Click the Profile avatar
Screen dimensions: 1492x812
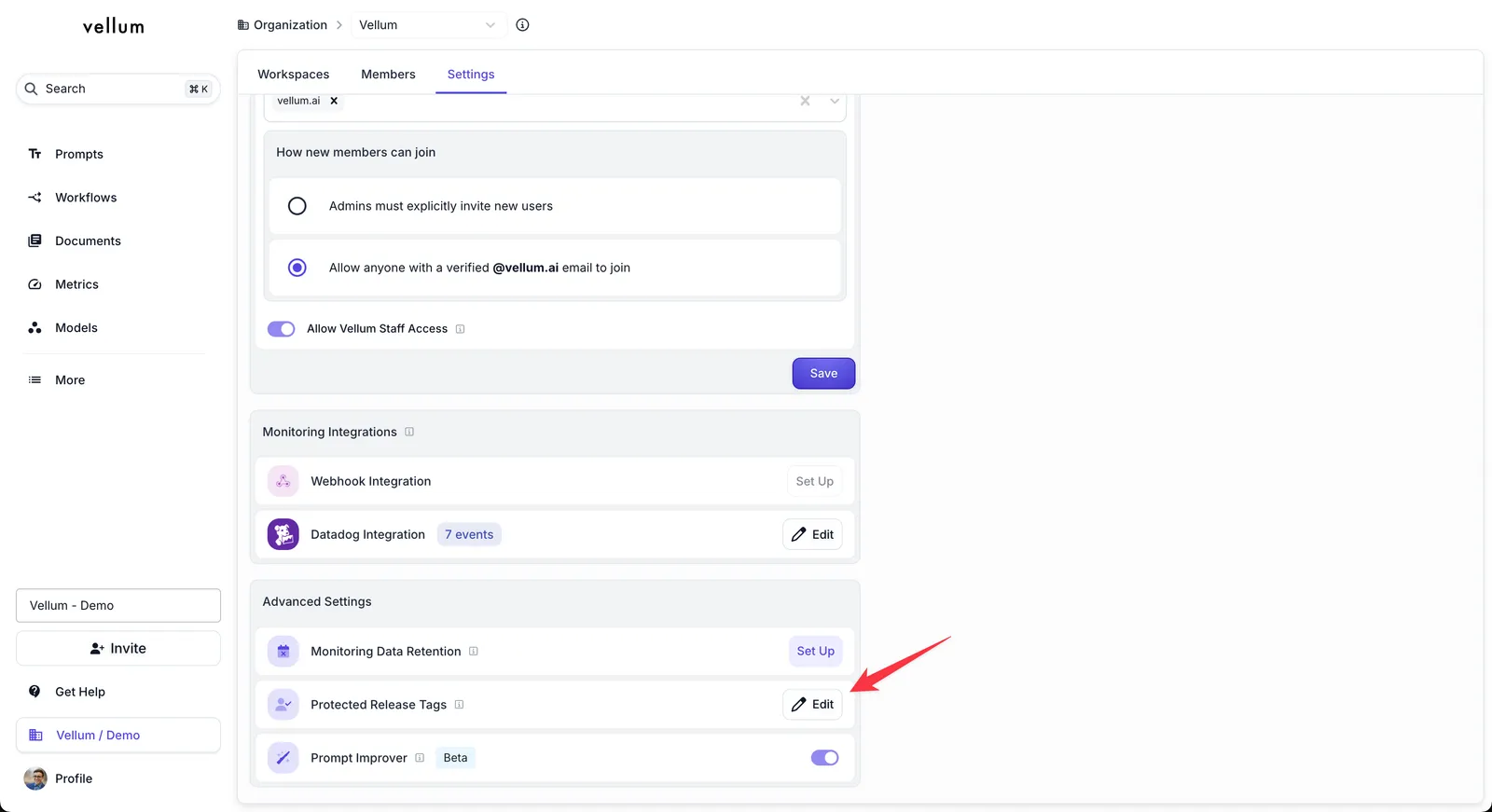(x=35, y=779)
